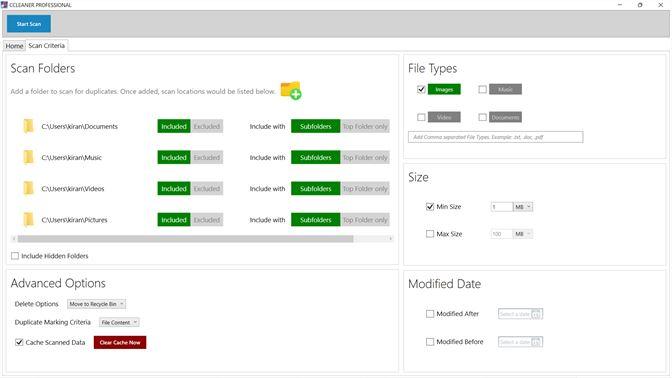Enable the Max Size checkbox
Viewport: 672px width, 378px height.
point(430,234)
